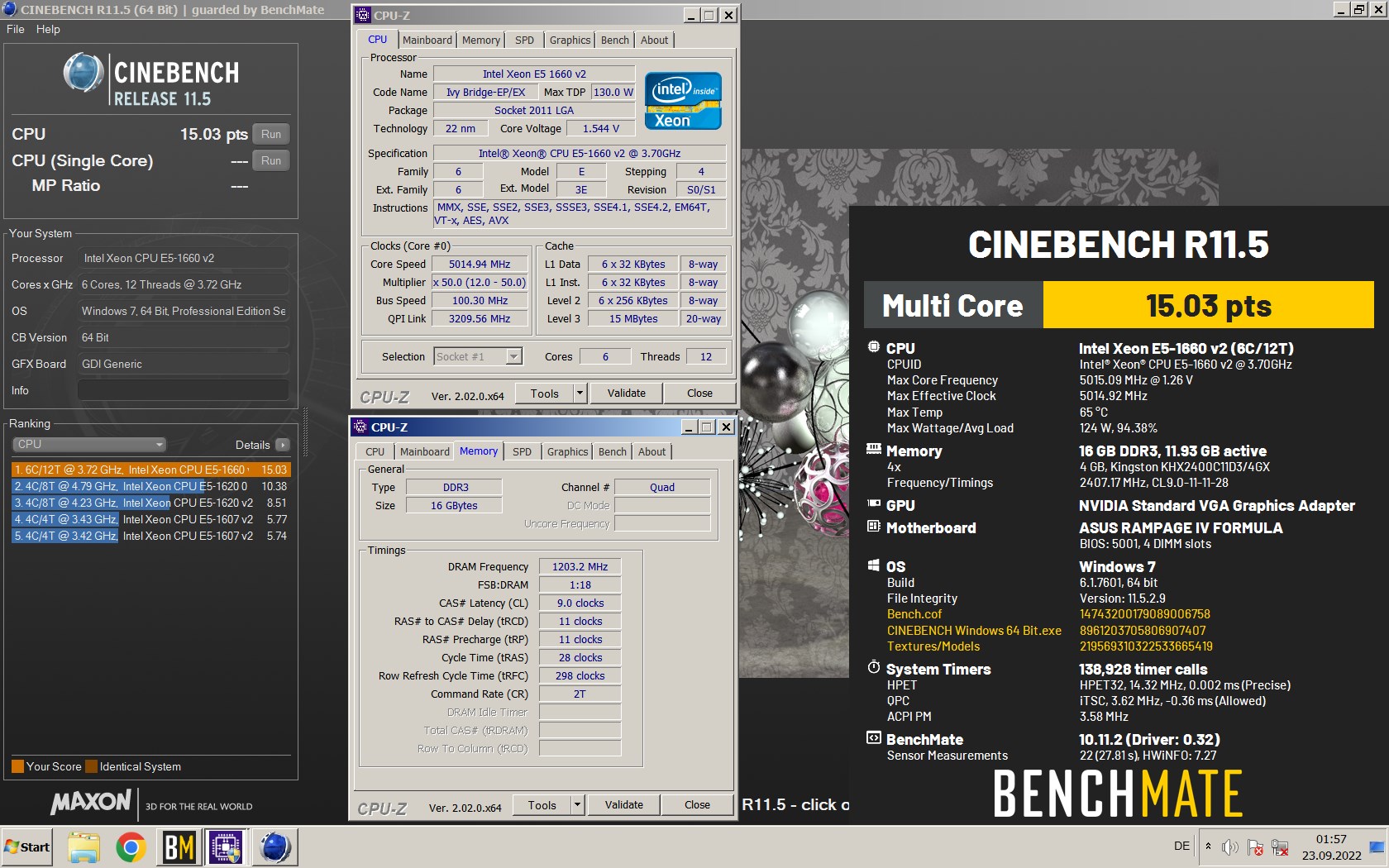Image resolution: width=1389 pixels, height=868 pixels.
Task: Open the Cinebench File menu
Action: click(16, 29)
